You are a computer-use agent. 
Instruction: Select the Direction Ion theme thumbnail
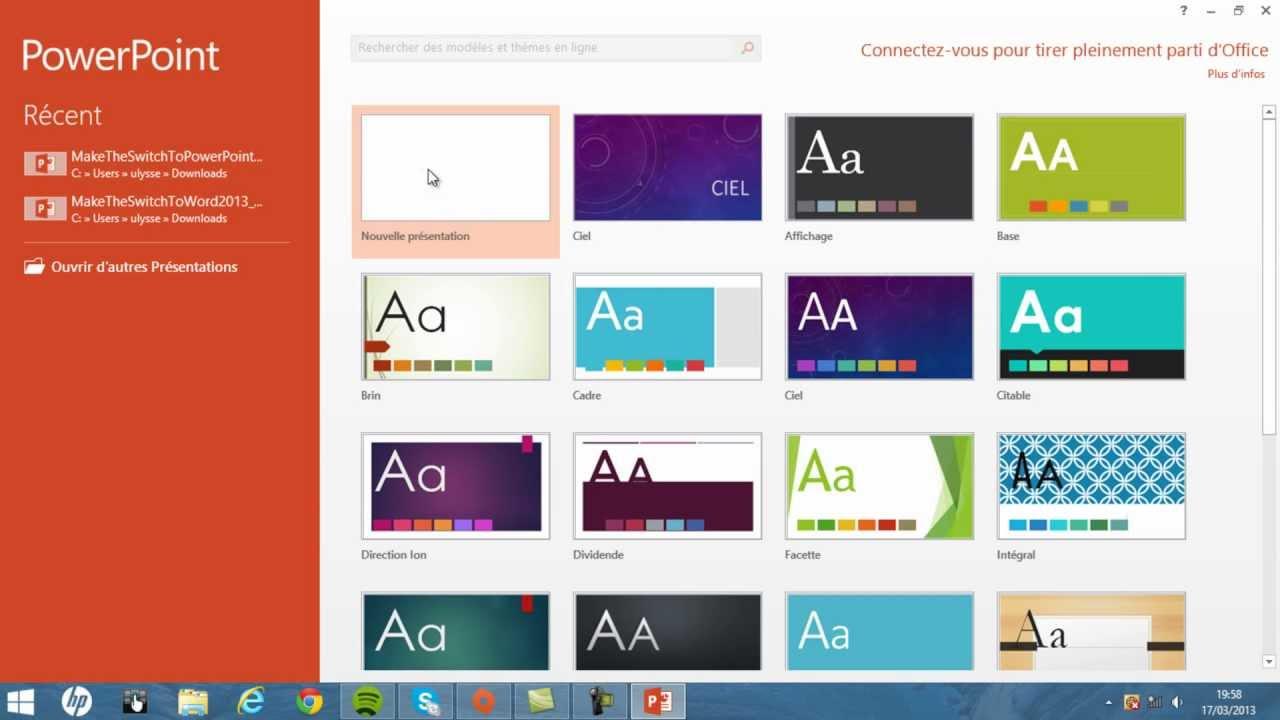(x=455, y=486)
